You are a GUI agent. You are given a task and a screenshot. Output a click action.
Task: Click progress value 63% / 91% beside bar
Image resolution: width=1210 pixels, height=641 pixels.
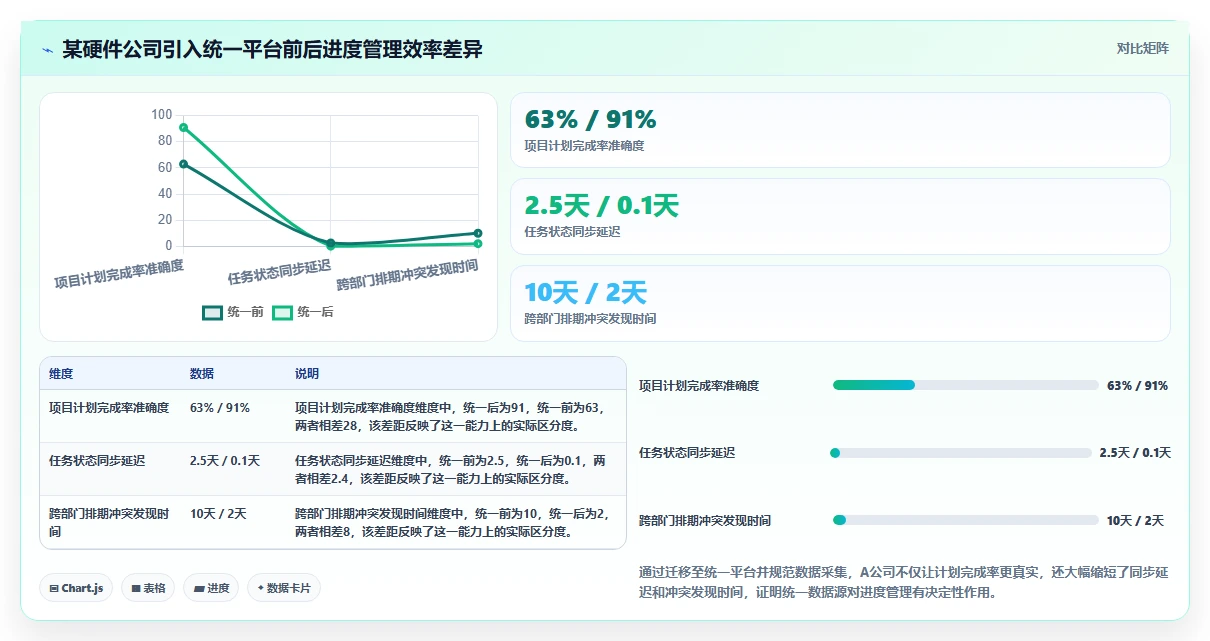click(x=1137, y=385)
